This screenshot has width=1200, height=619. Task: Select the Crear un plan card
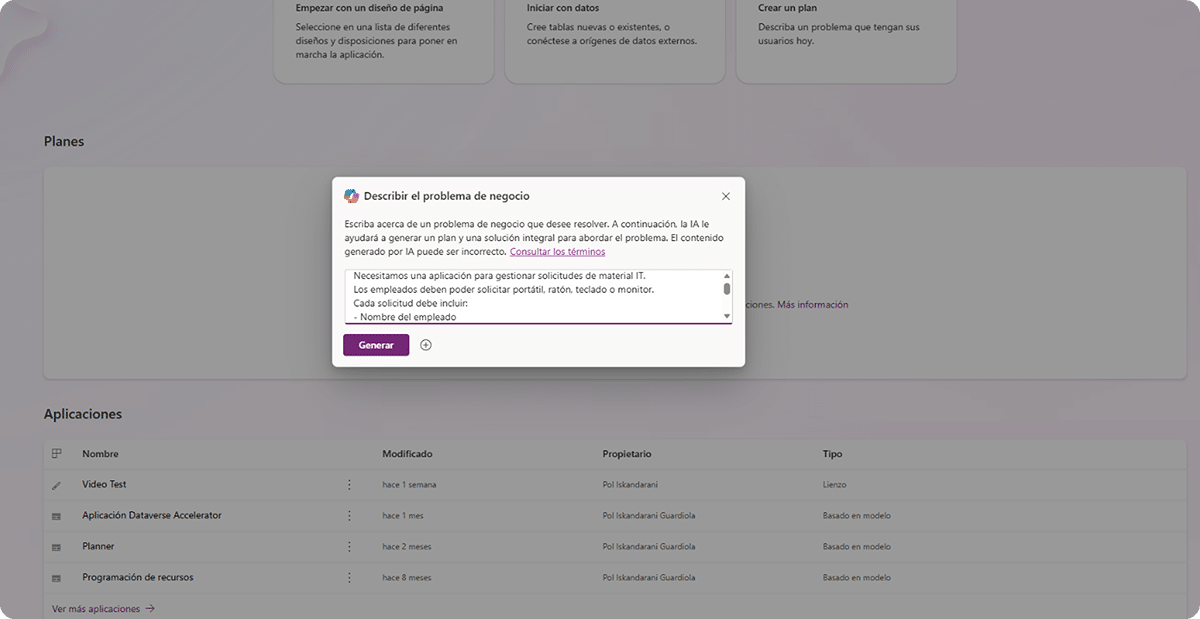click(846, 40)
